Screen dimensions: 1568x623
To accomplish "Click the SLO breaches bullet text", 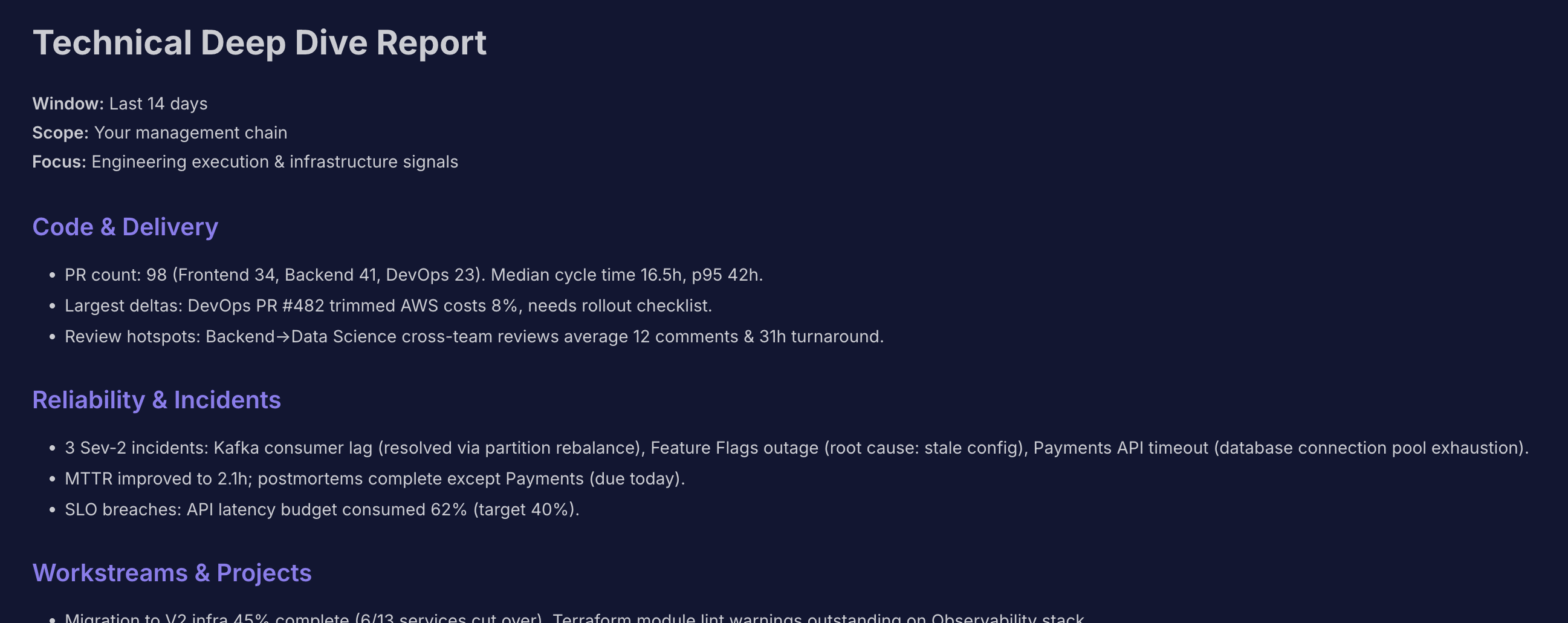I will (x=322, y=509).
